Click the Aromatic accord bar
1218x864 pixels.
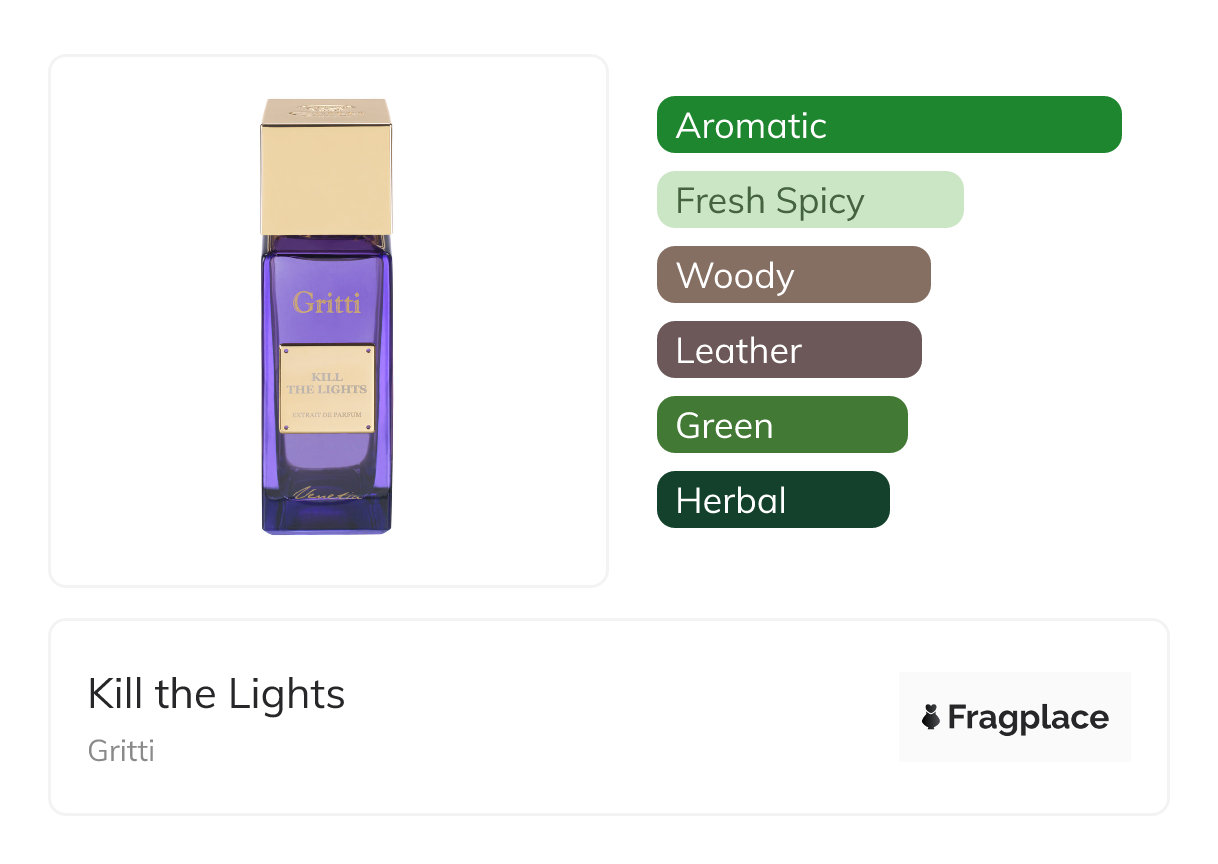click(889, 125)
